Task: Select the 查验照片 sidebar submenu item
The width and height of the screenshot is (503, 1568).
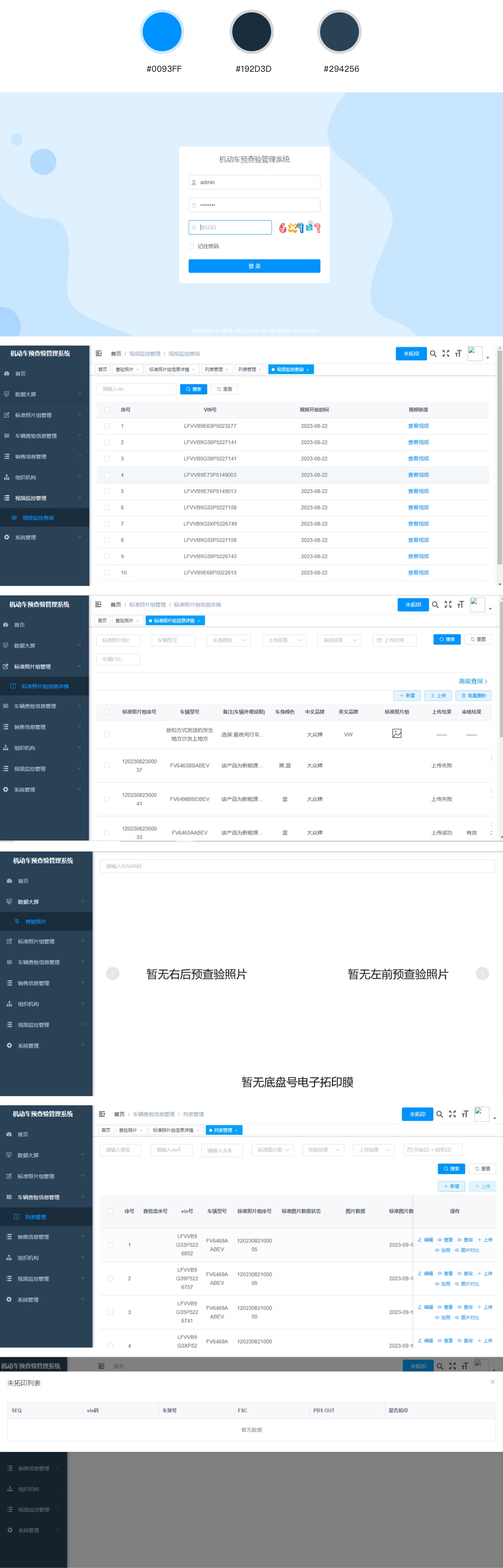Action: (35, 922)
